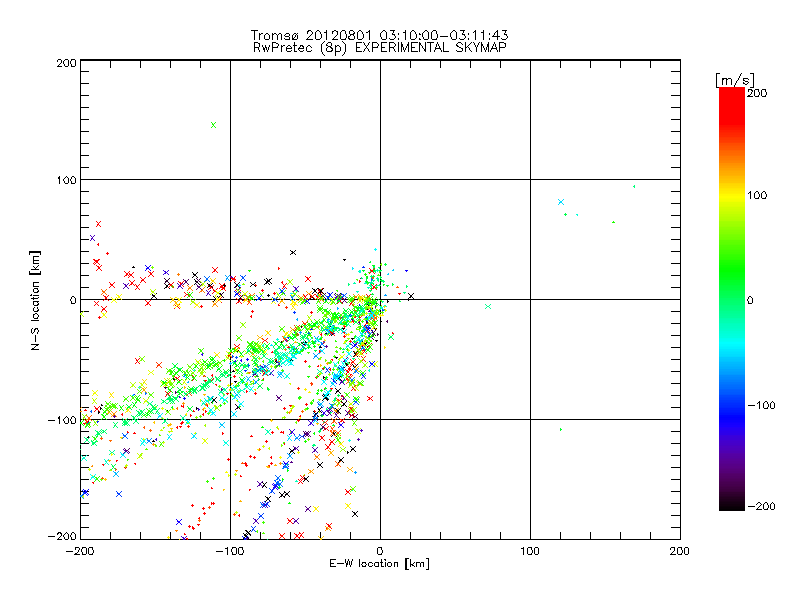Click the y-axis tick label "100"
This screenshot has height=600, width=800.
(x=67, y=180)
